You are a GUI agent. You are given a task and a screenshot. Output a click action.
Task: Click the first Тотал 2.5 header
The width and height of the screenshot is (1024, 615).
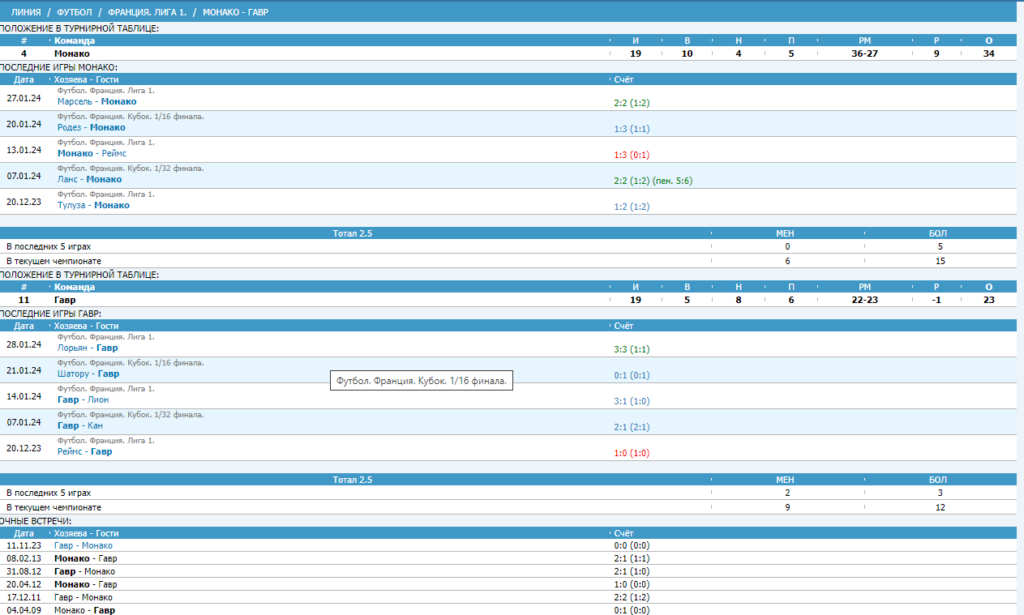tap(352, 233)
